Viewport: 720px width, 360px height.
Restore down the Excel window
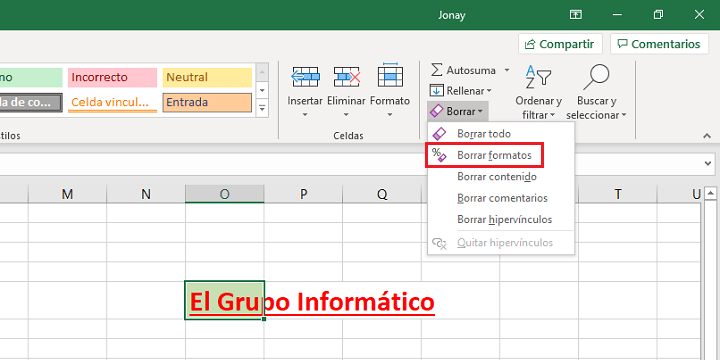point(658,15)
